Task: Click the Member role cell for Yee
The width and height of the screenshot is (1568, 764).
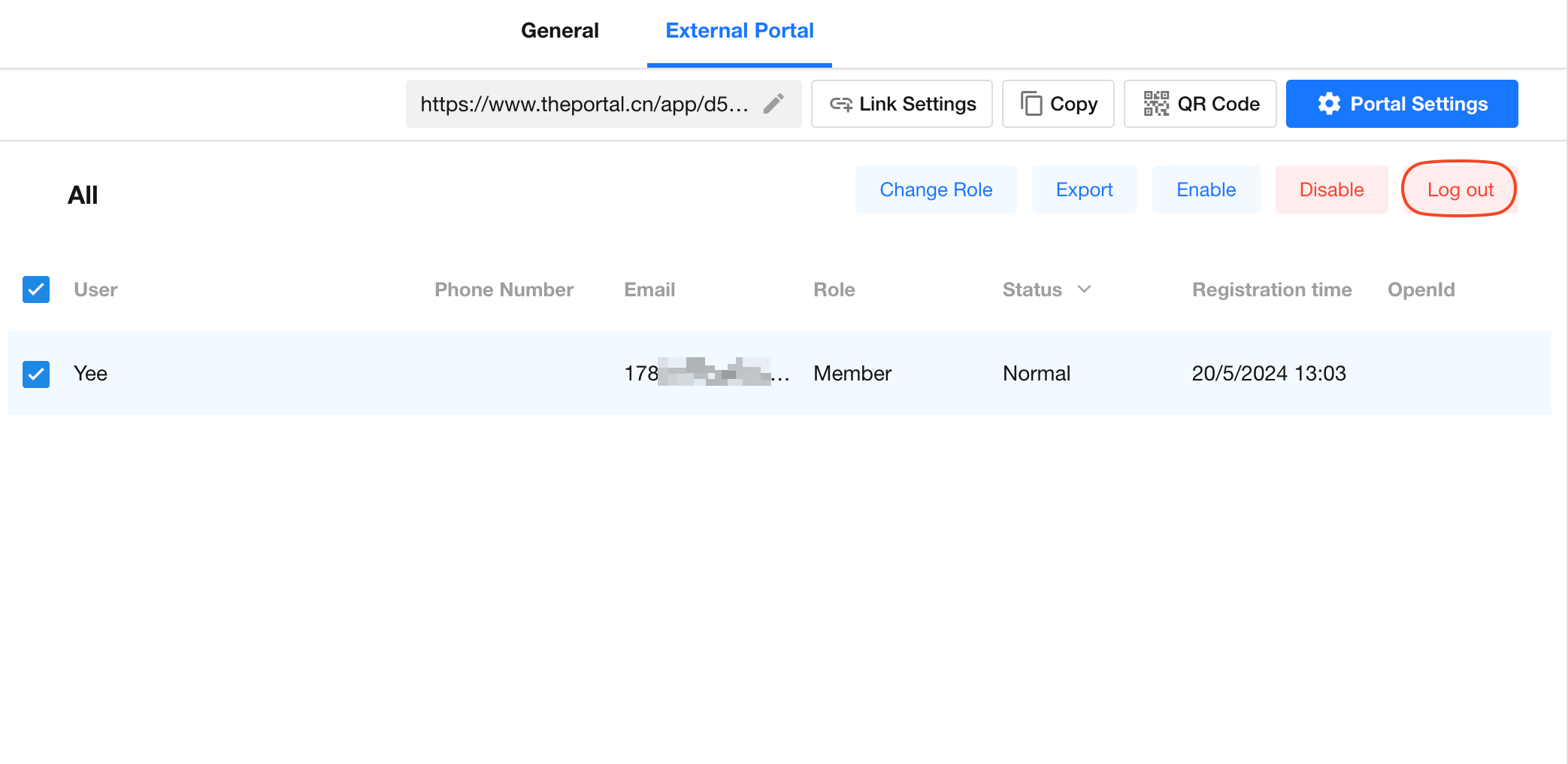Action: pos(852,374)
